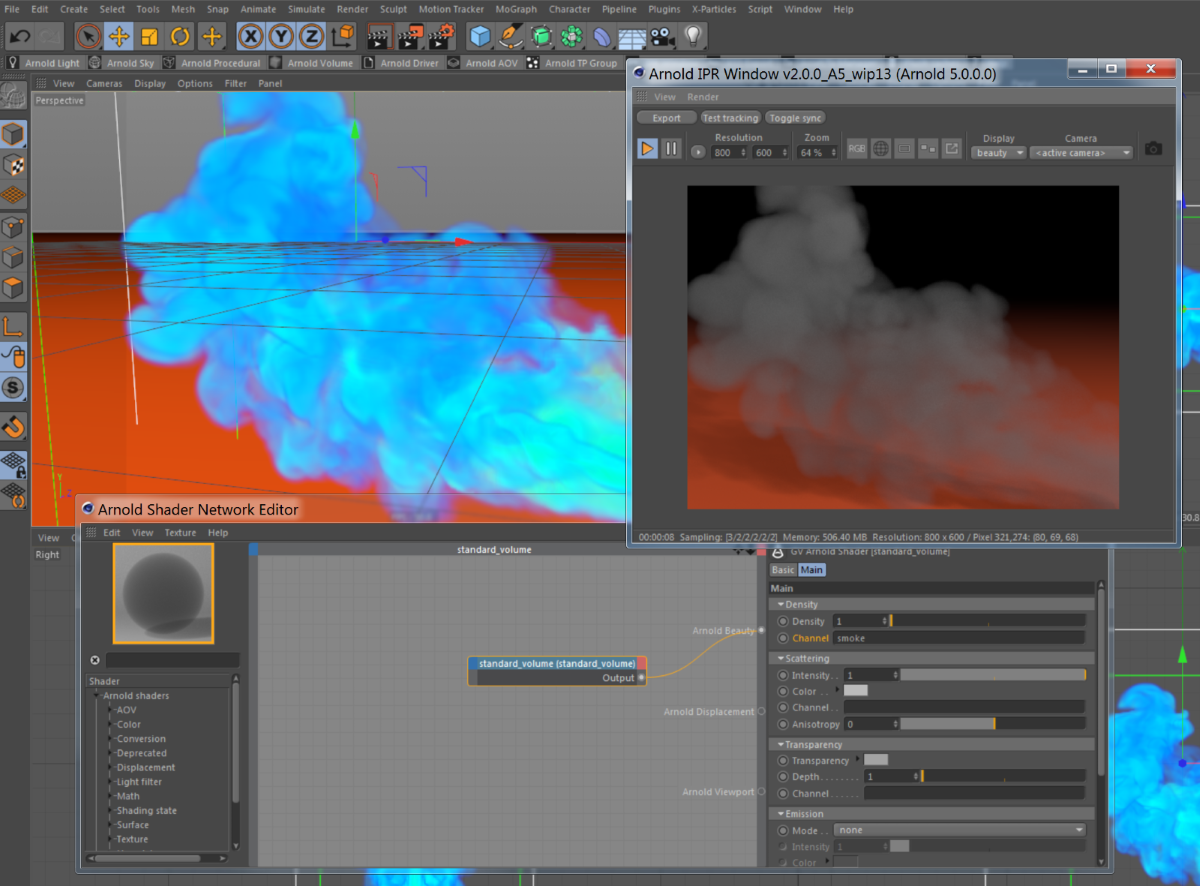Image resolution: width=1200 pixels, height=886 pixels.
Task: Click the Camera object icon
Action: 660,37
